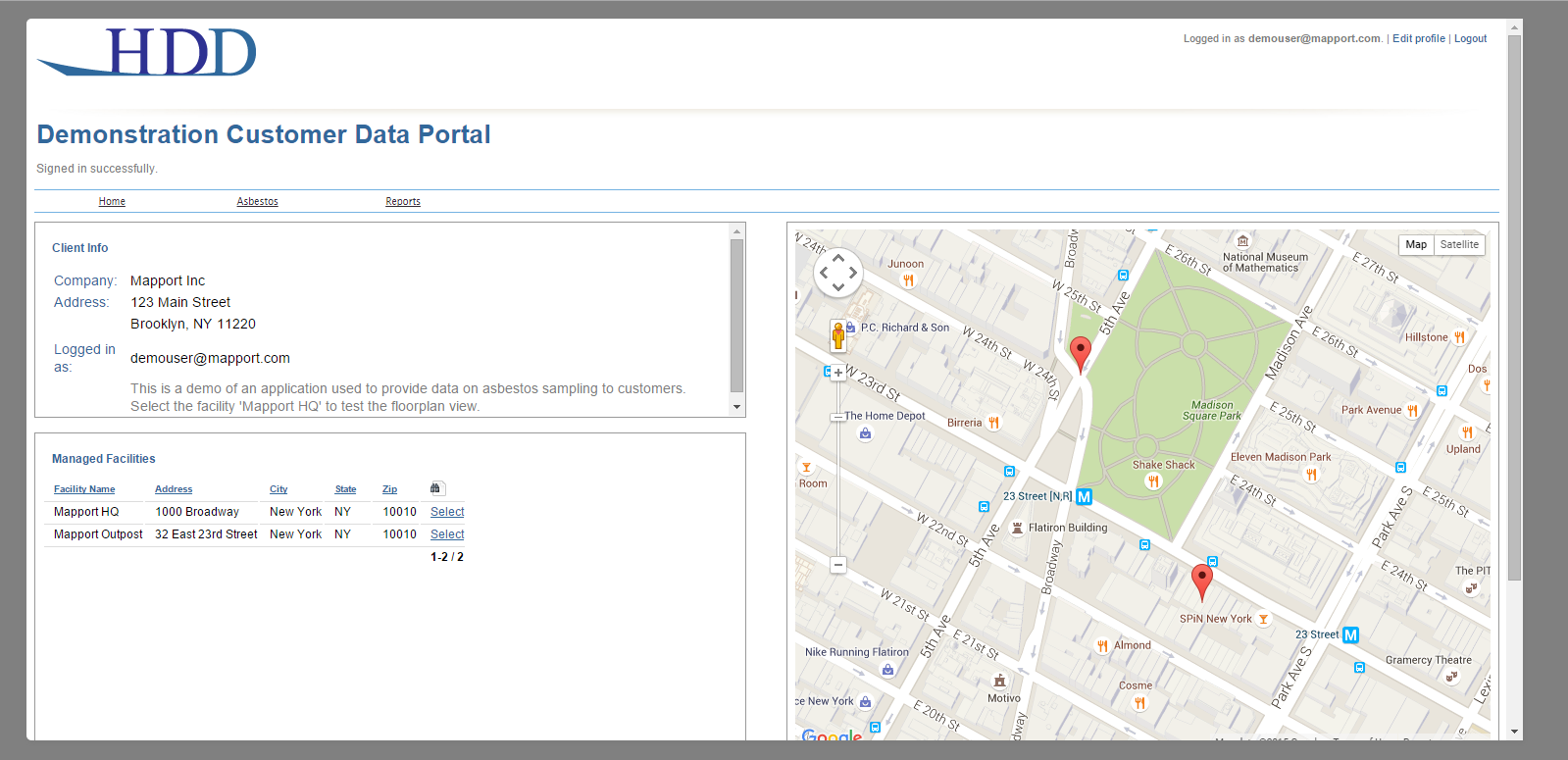Click the page scrollbar up arrow
Screen dimensions: 1568x760
point(1515,27)
